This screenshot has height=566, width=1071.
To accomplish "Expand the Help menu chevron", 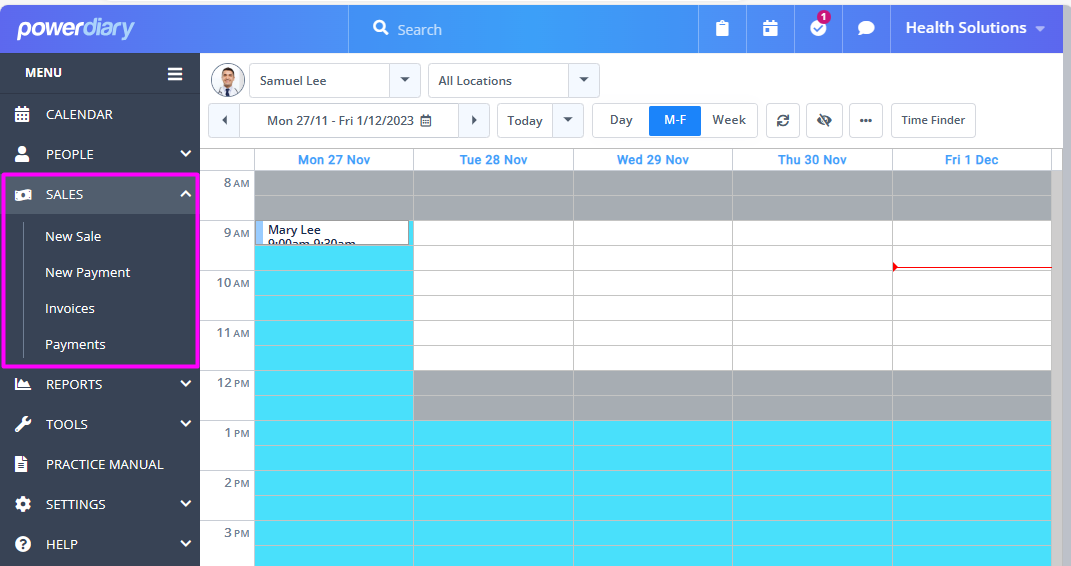I will point(185,543).
